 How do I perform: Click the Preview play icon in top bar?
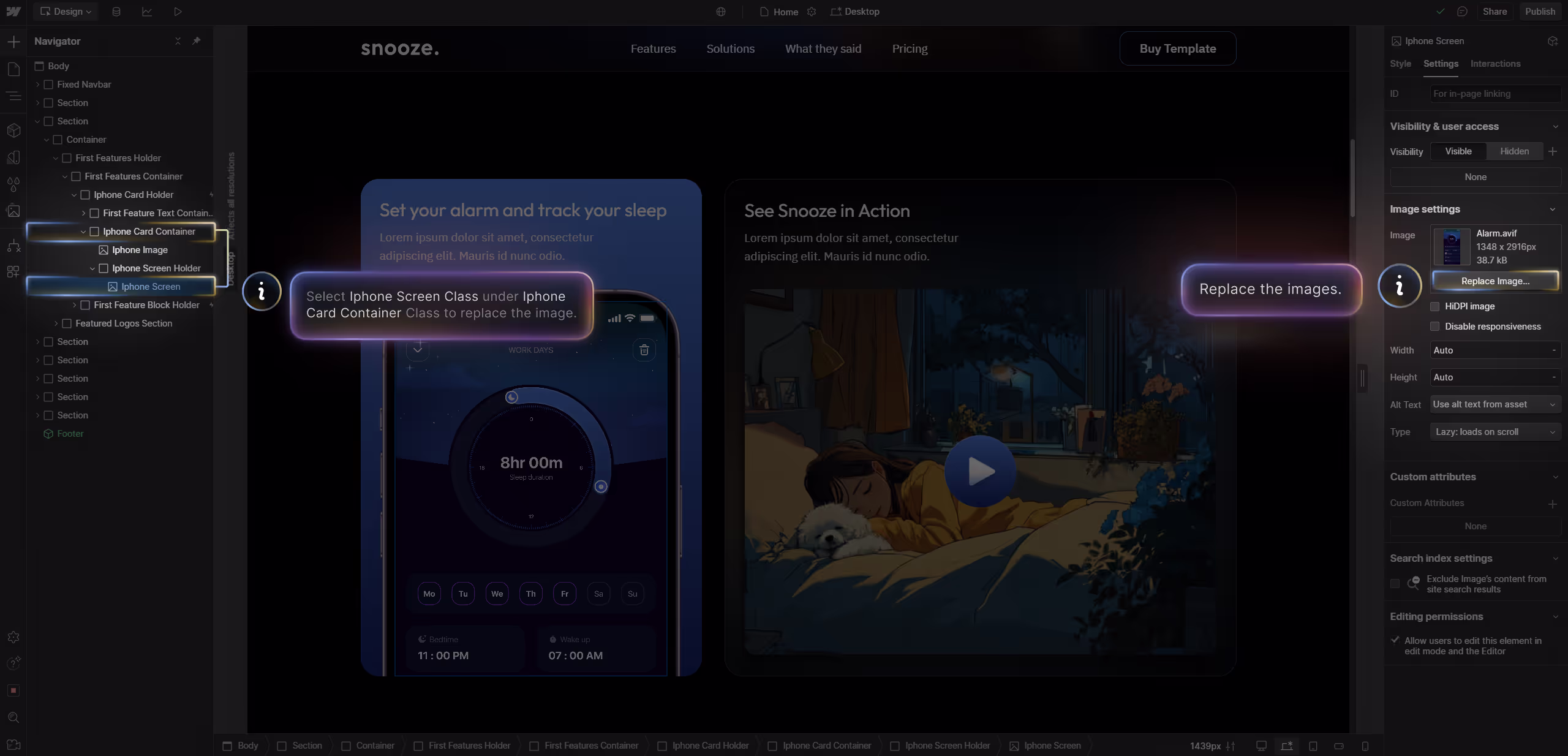click(x=178, y=12)
